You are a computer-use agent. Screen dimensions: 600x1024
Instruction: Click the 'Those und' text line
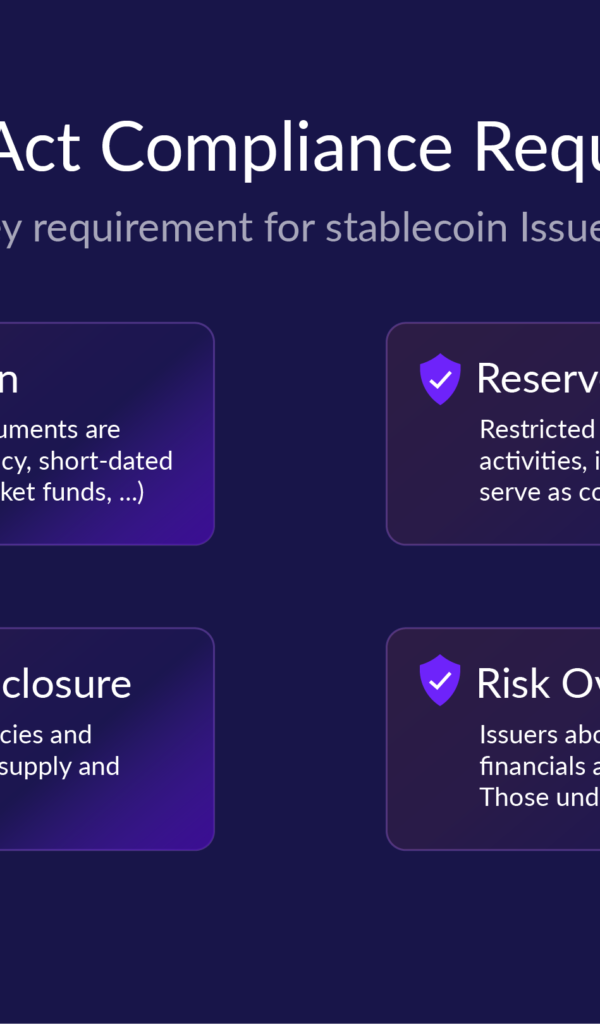(539, 797)
